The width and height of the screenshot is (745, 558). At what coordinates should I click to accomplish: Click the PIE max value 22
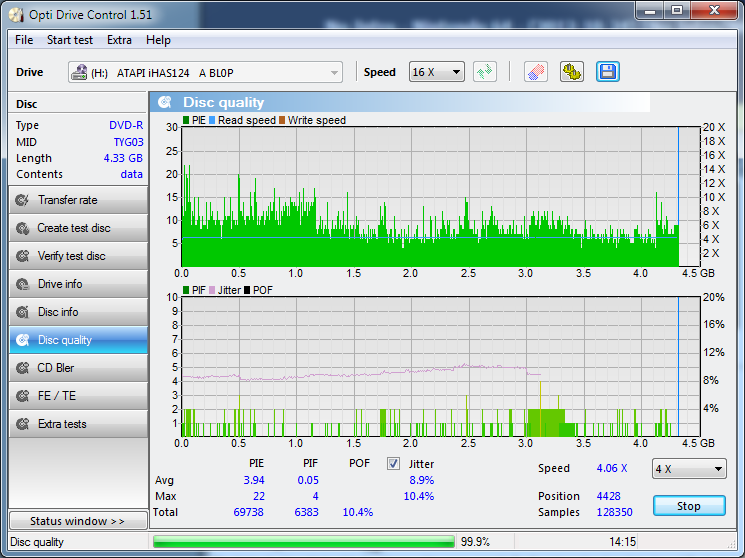coord(259,496)
